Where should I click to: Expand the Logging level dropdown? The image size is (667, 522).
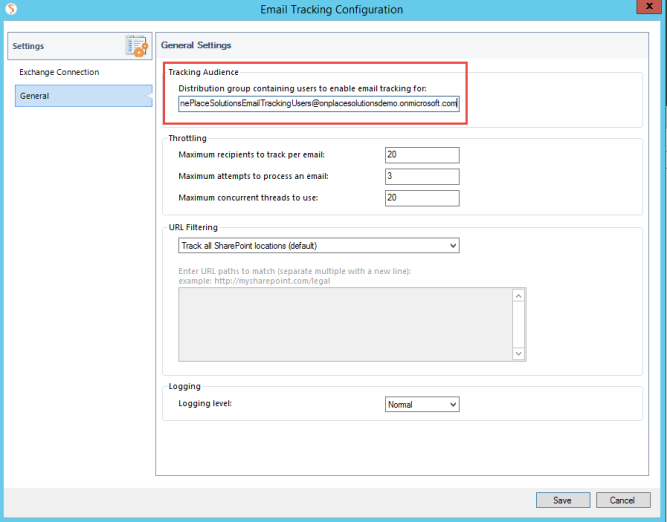pyautogui.click(x=421, y=404)
